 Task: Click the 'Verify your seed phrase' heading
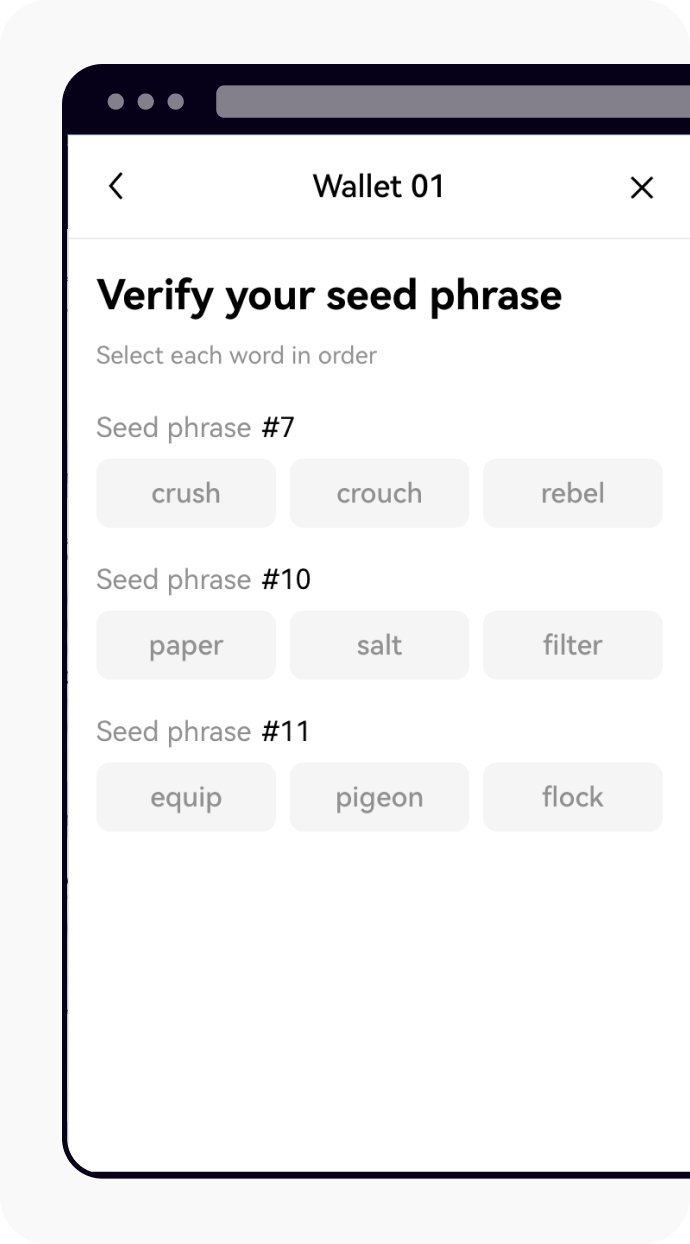[x=329, y=295]
